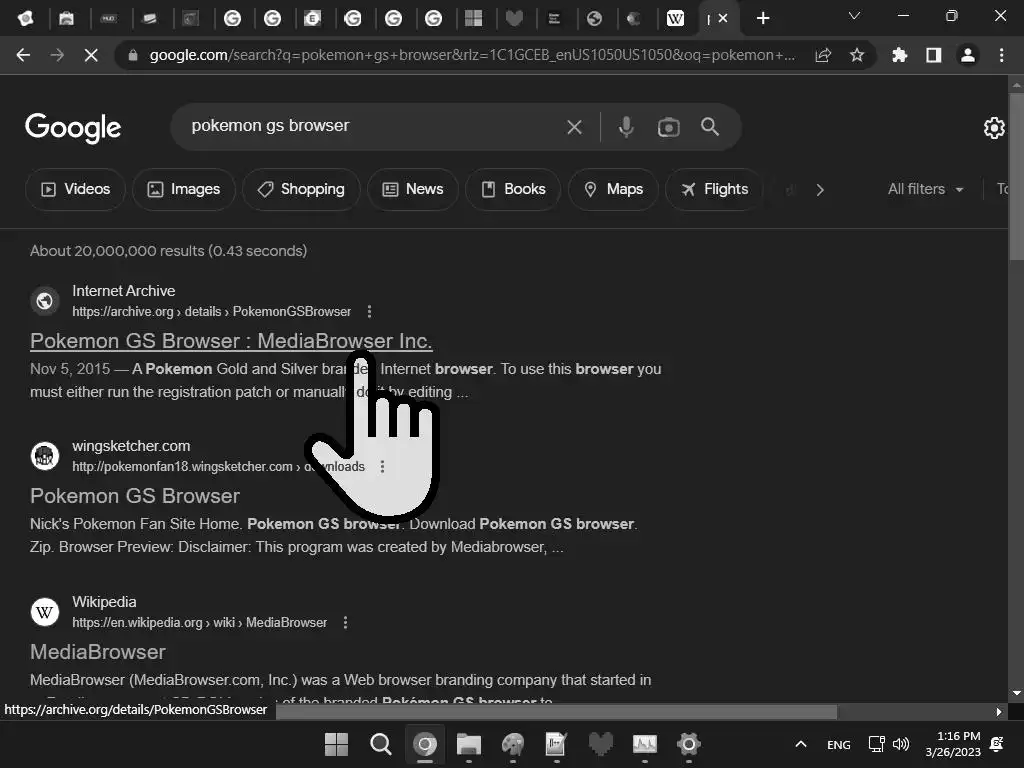Viewport: 1024px width, 768px height.
Task: Filter results by Flights
Action: 714,189
